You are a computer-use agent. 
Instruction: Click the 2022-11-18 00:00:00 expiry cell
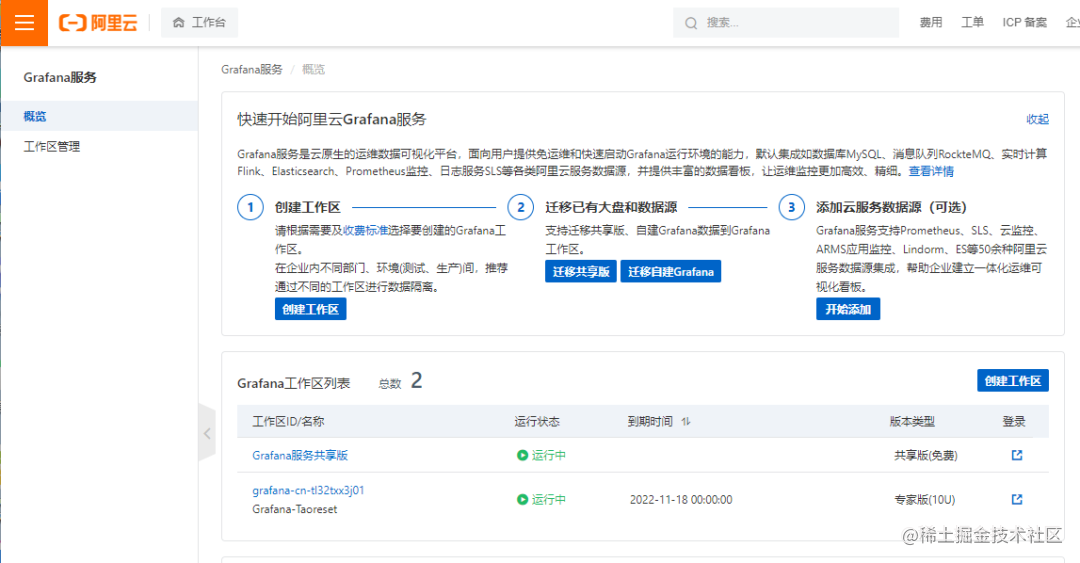pyautogui.click(x=681, y=500)
